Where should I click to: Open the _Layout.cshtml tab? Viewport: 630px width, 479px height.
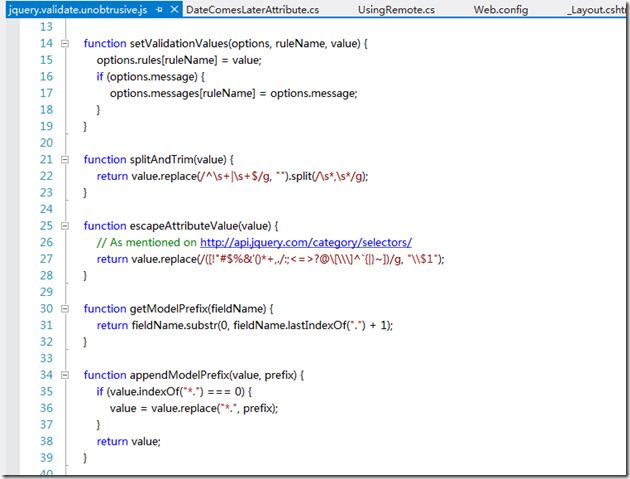pos(596,10)
